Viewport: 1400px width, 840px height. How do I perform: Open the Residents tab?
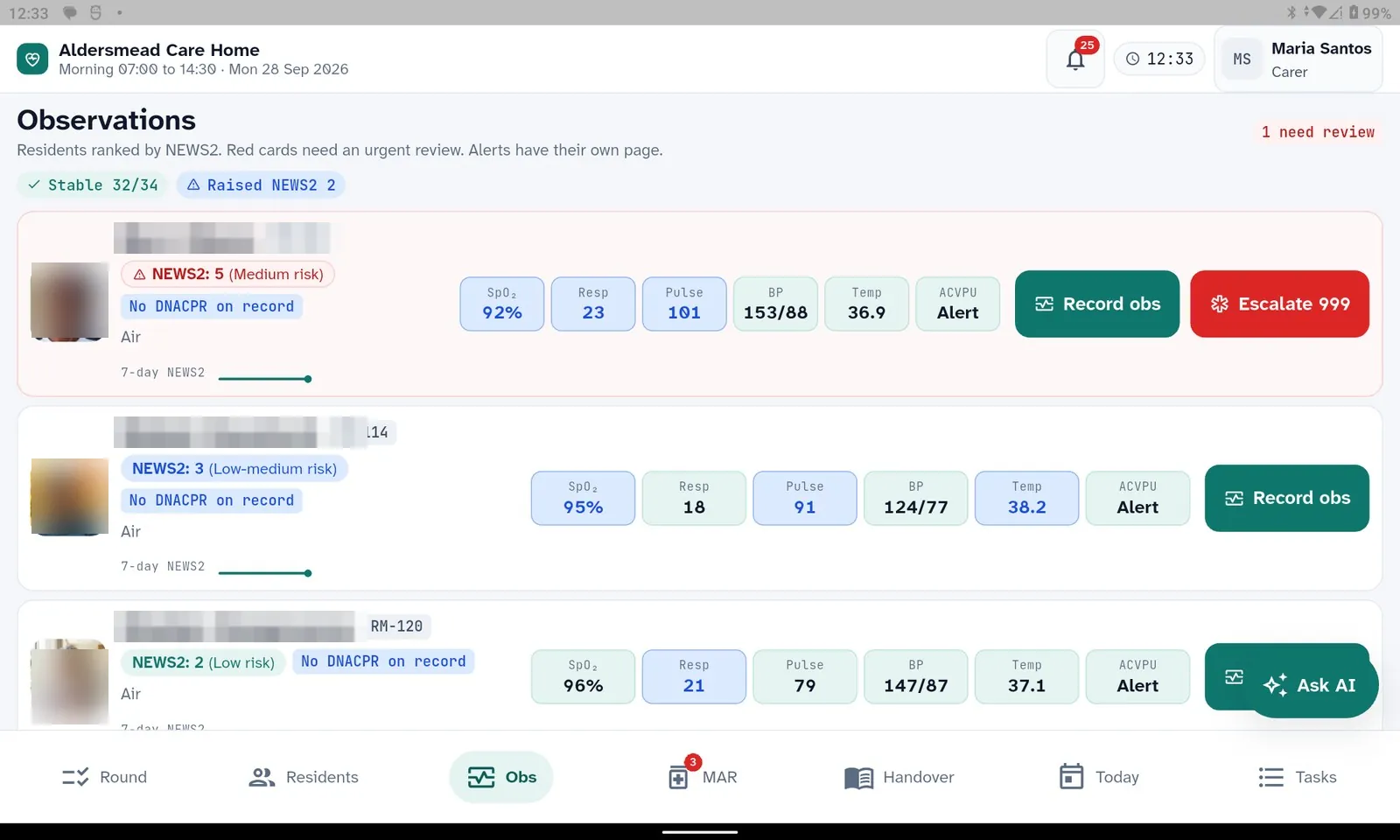tap(304, 777)
